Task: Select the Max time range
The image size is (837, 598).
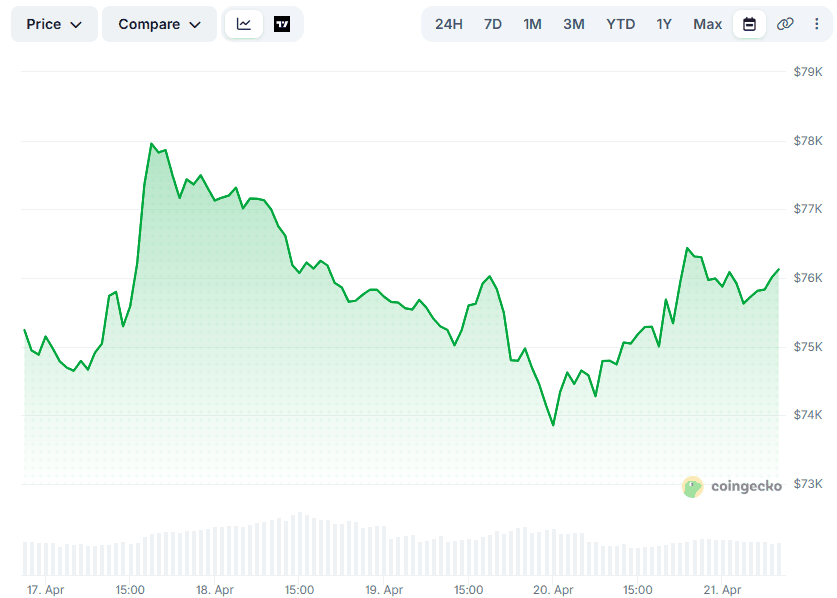Action: pos(706,23)
